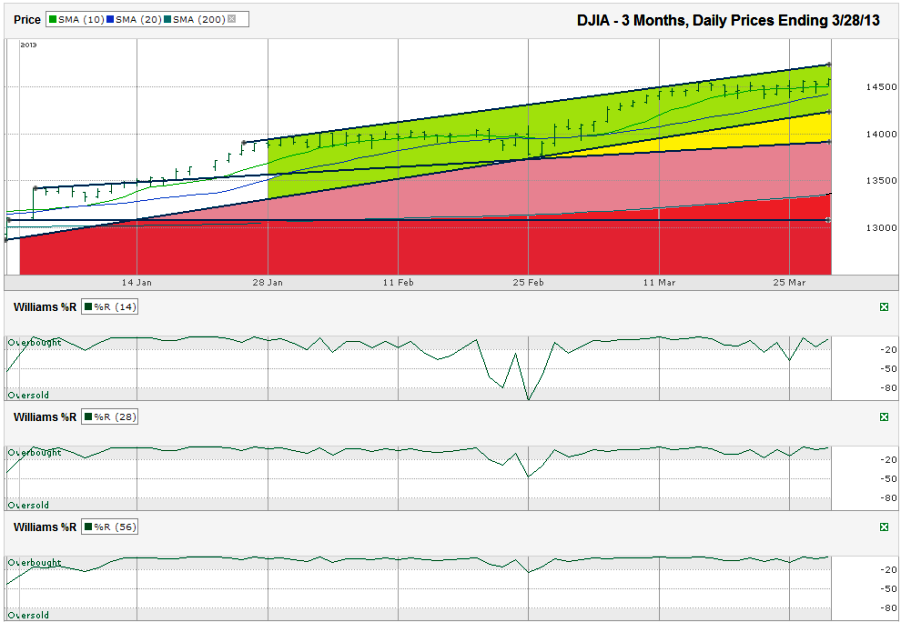Click the -50 axis value in %R (14) panel
The width and height of the screenshot is (901, 622).
point(889,368)
